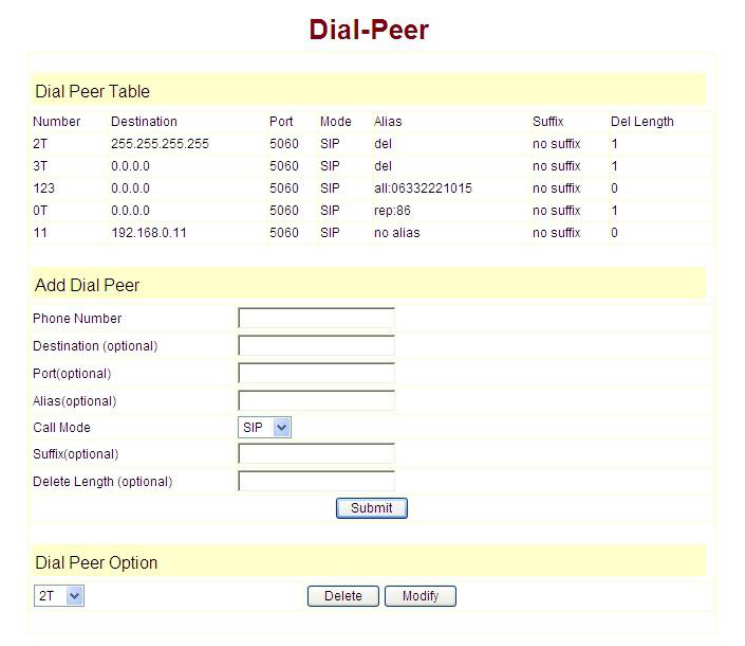Click the Add Dial Peer heading
Viewport: 745px width, 646px height.
pos(87,285)
